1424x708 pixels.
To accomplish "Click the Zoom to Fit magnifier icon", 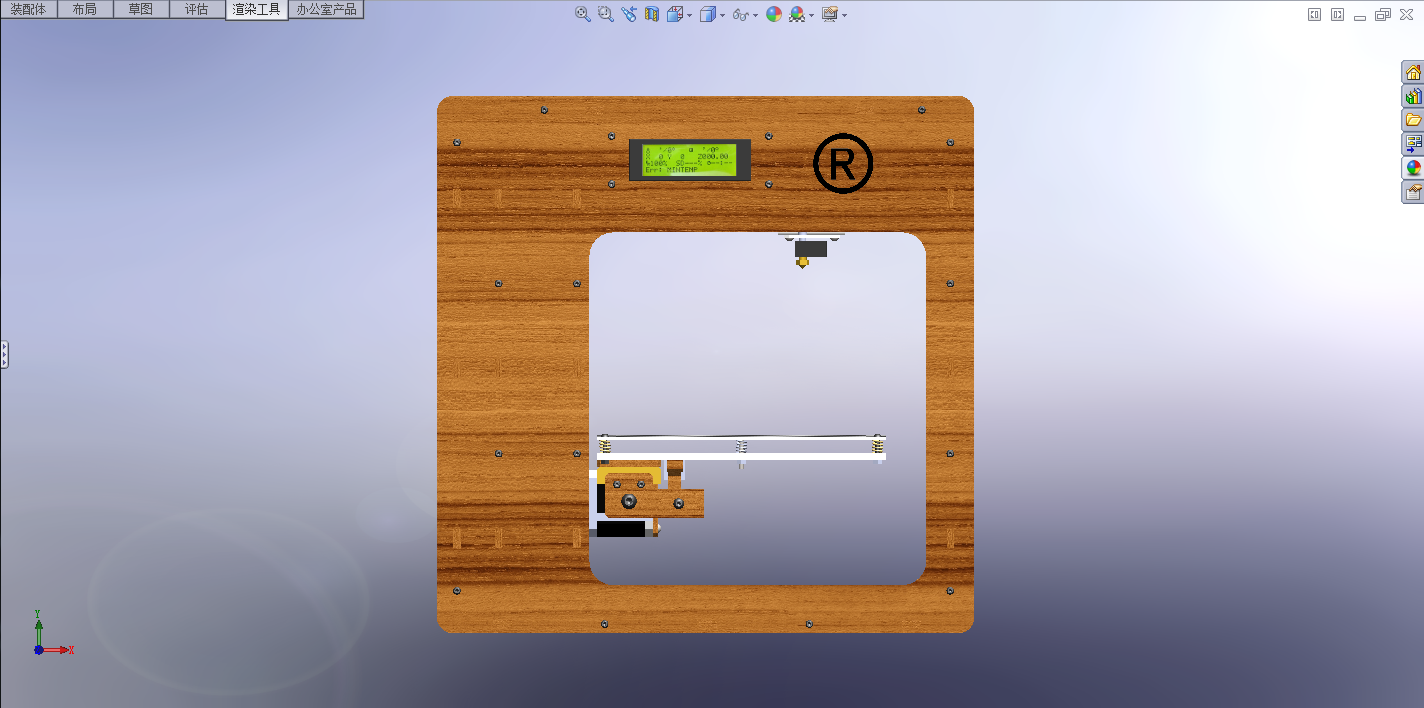I will (x=583, y=14).
